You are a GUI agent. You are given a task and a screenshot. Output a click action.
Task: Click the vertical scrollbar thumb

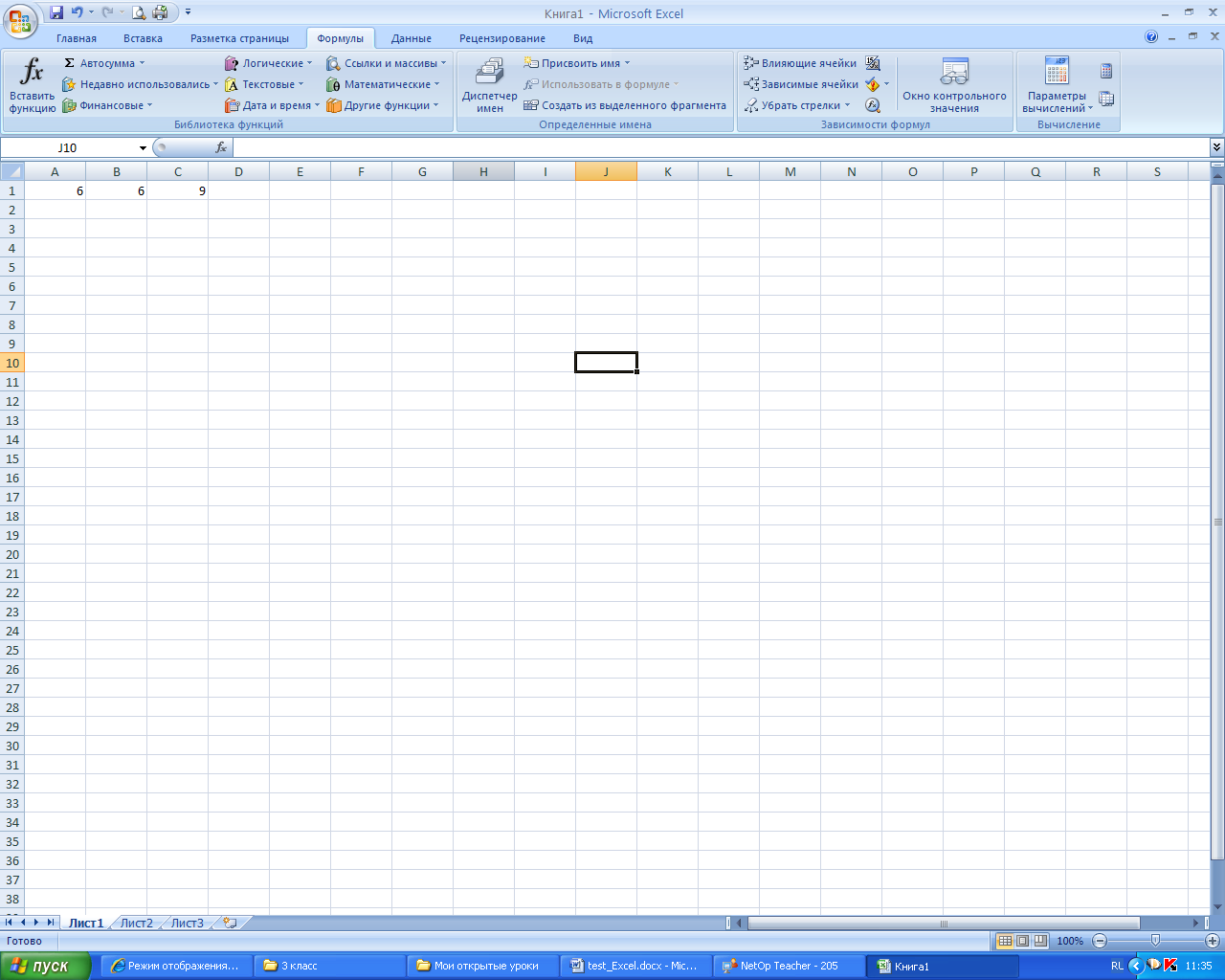pyautogui.click(x=1217, y=522)
